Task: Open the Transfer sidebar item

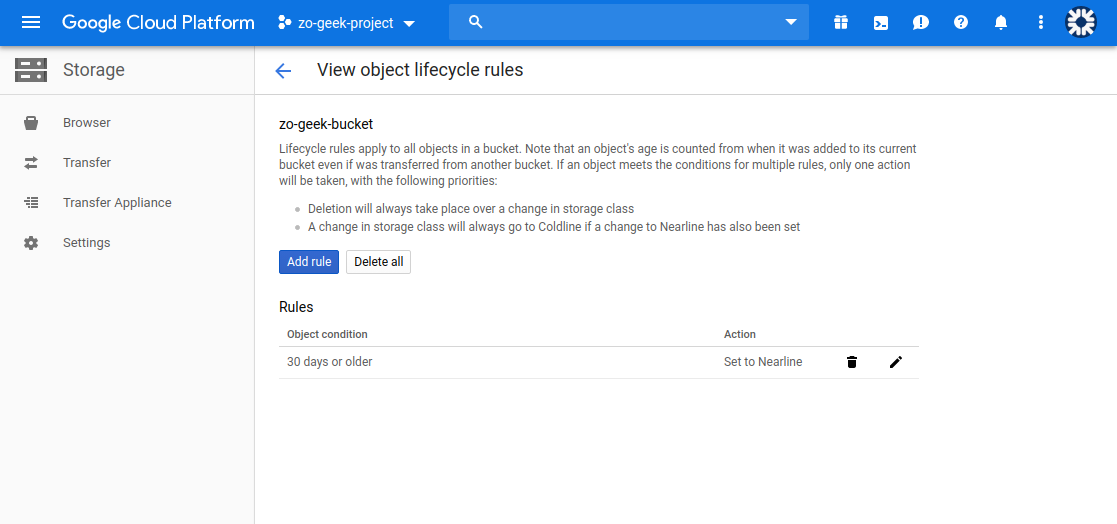Action: coord(127,163)
